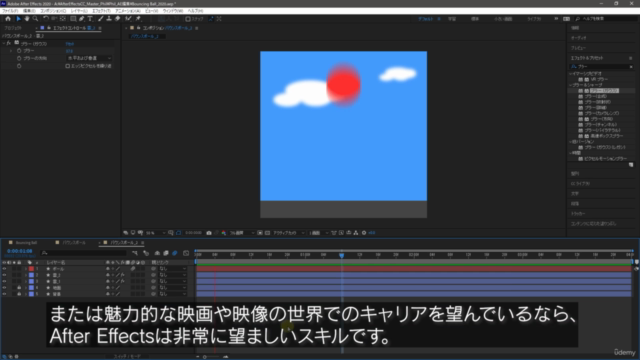This screenshot has width=640, height=360.
Task: Select the Selection arrow tool
Action: [x=18, y=19]
